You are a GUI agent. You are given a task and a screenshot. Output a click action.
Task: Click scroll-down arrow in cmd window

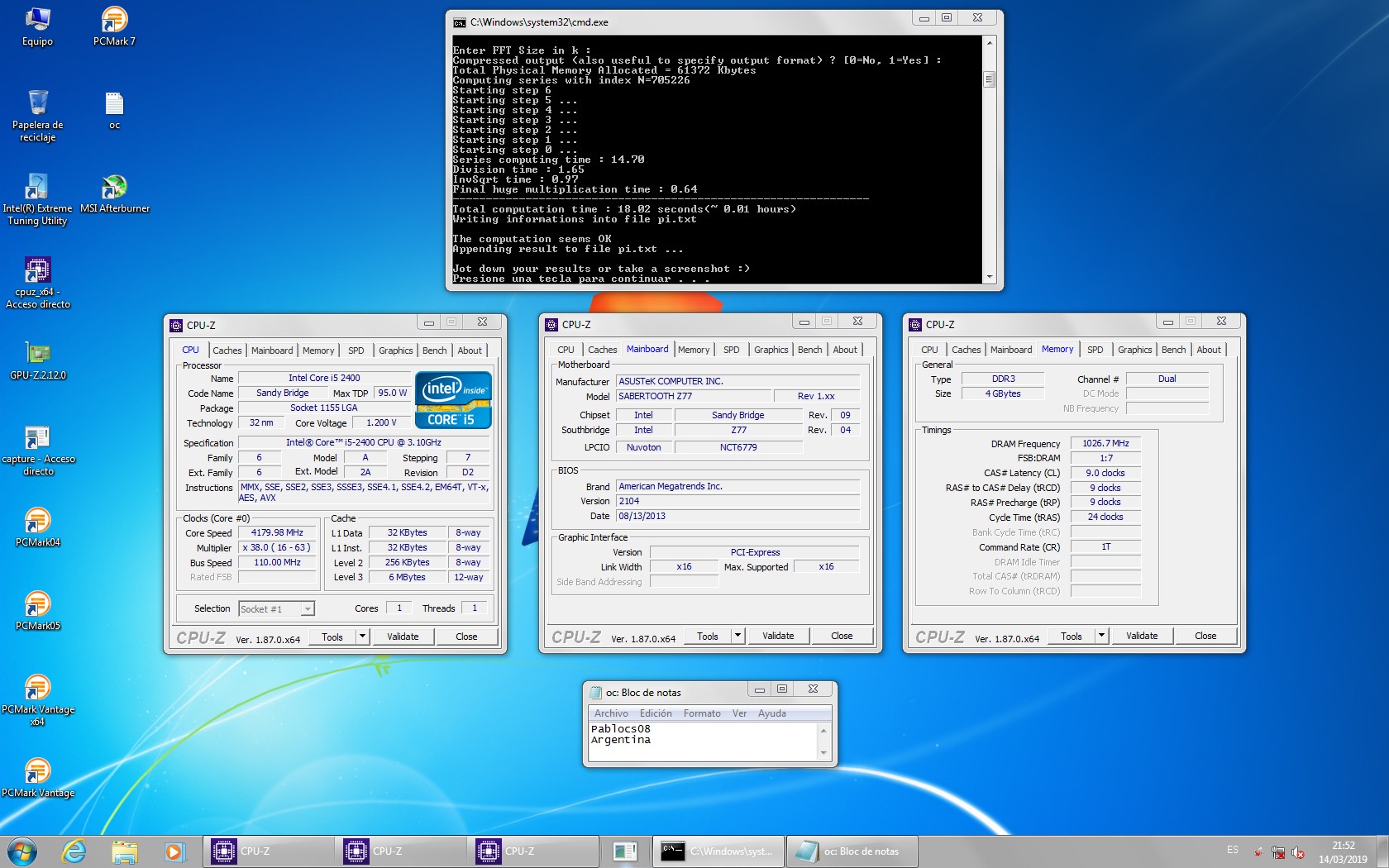click(989, 277)
